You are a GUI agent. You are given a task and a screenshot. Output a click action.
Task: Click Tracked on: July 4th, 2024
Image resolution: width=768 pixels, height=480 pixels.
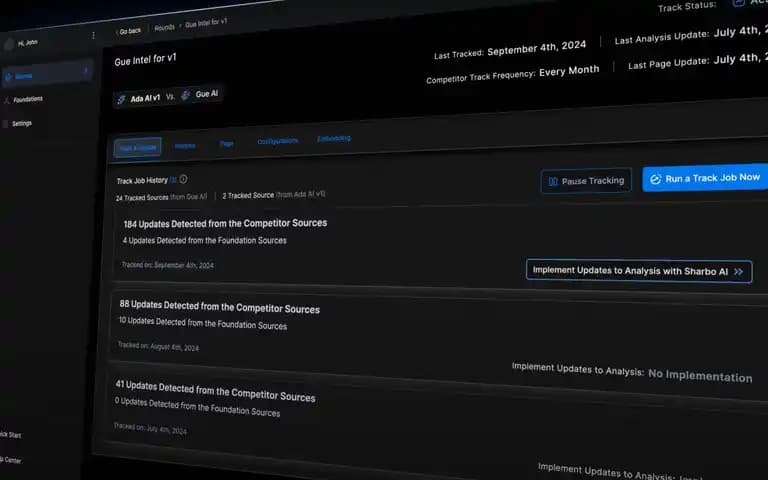150,429
